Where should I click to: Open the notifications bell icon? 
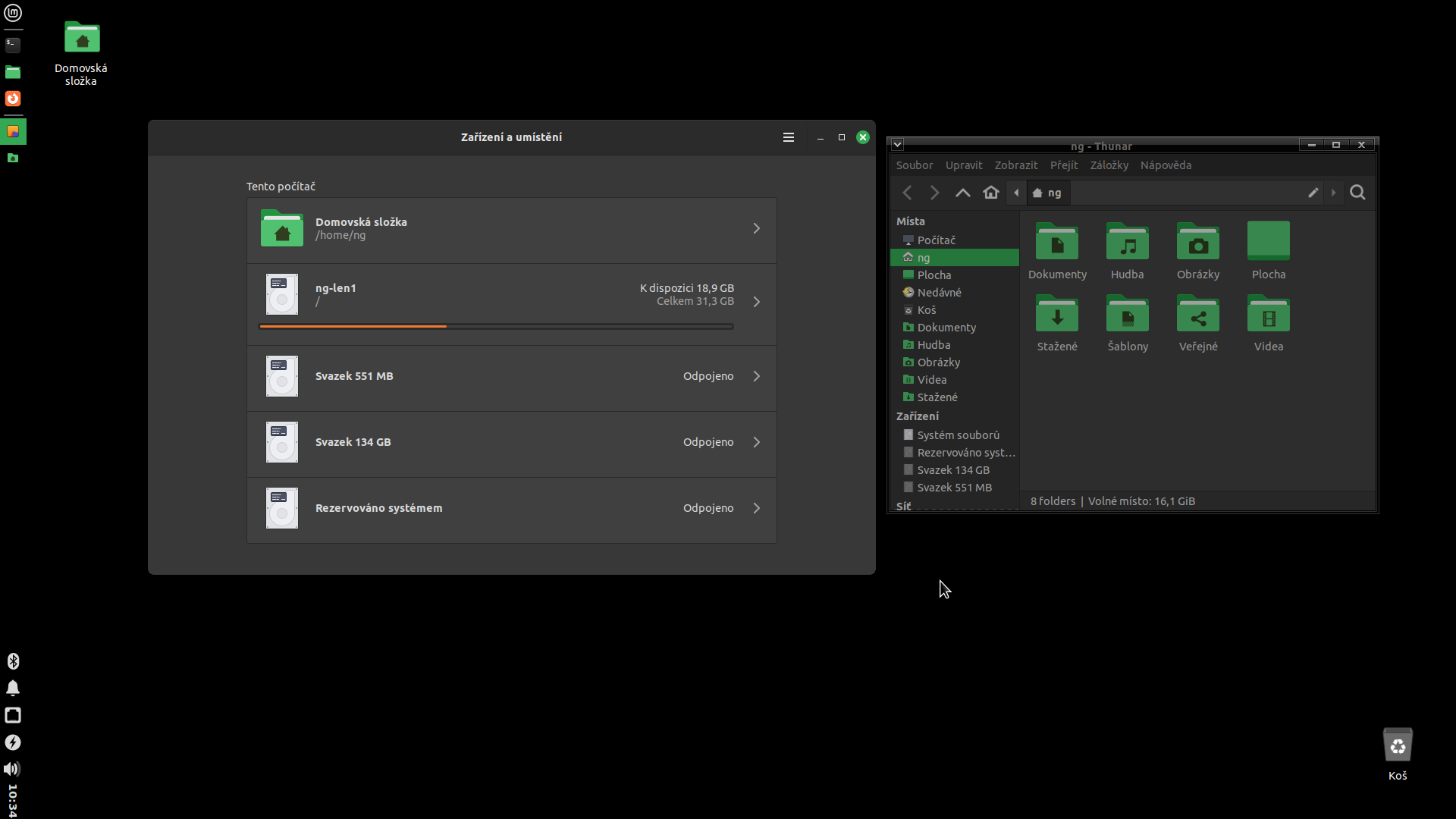[13, 688]
